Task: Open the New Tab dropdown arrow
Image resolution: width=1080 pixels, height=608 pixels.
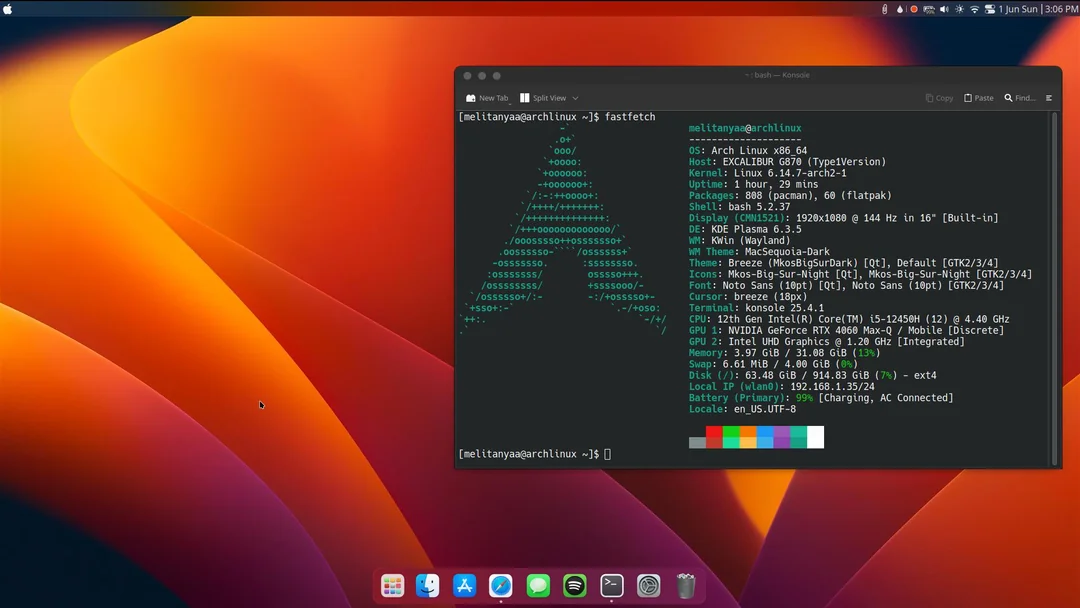Action: tap(510, 102)
